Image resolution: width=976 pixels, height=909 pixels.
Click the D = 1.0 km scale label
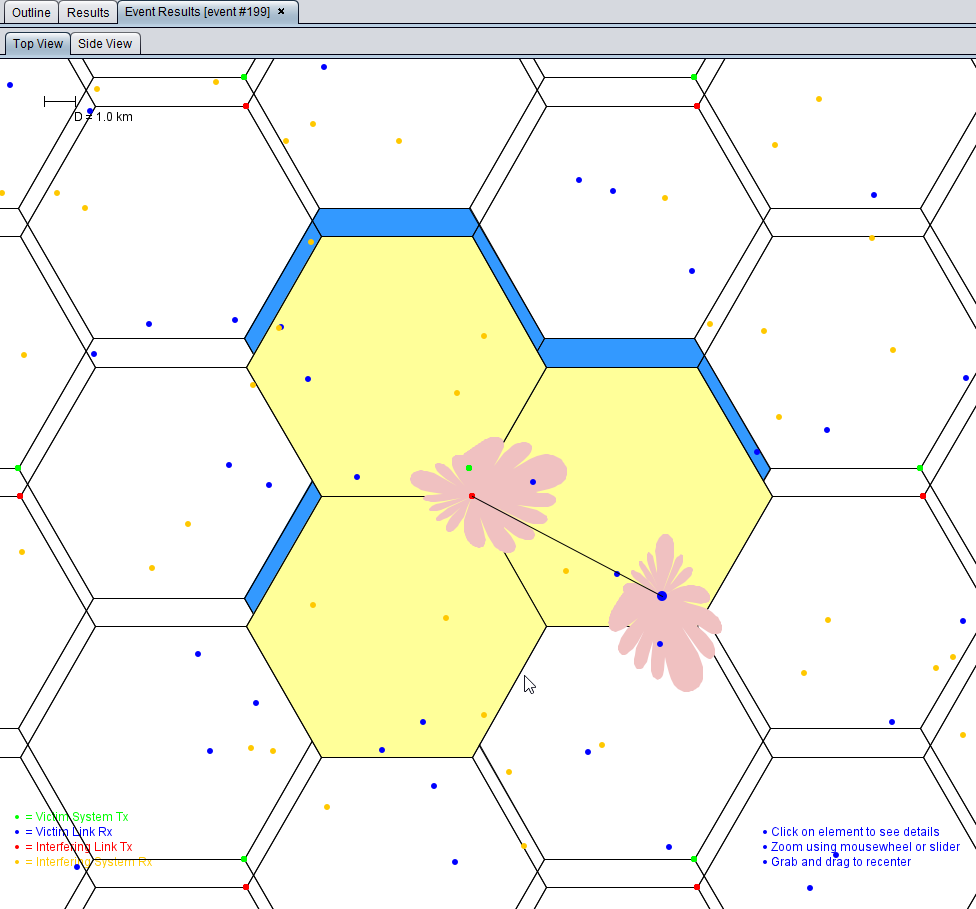click(103, 116)
